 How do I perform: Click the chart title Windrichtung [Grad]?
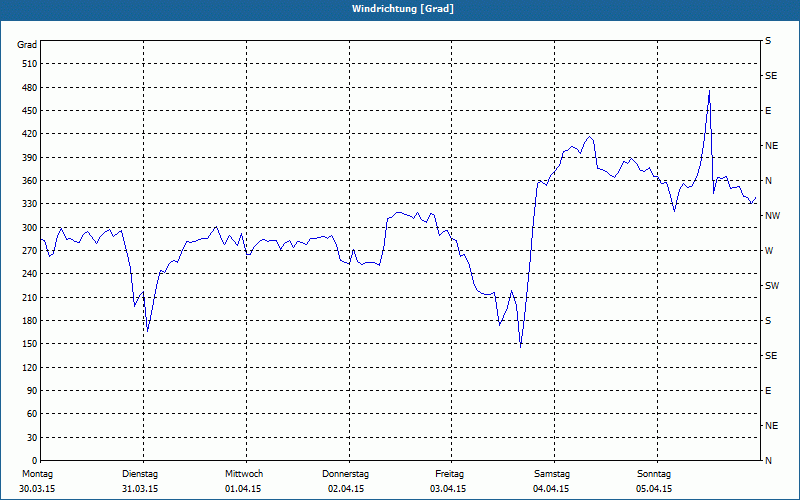pyautogui.click(x=403, y=9)
